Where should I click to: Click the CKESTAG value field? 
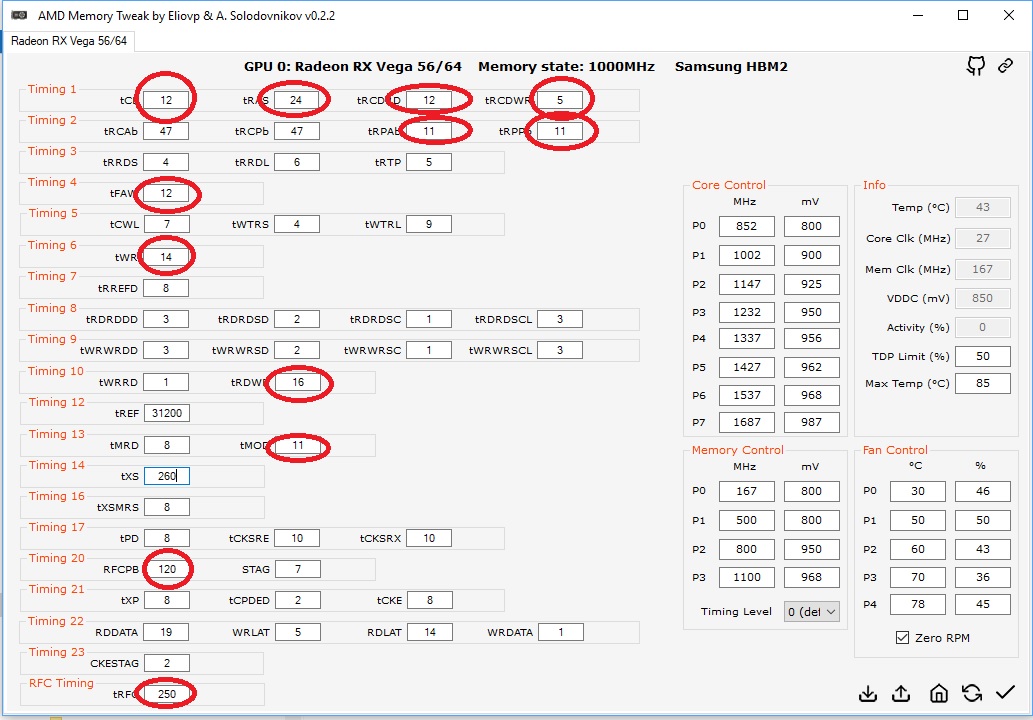point(167,663)
